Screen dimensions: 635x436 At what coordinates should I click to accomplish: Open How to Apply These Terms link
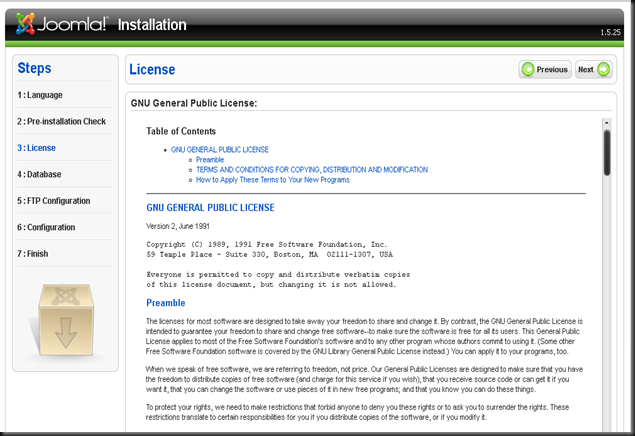tap(273, 180)
